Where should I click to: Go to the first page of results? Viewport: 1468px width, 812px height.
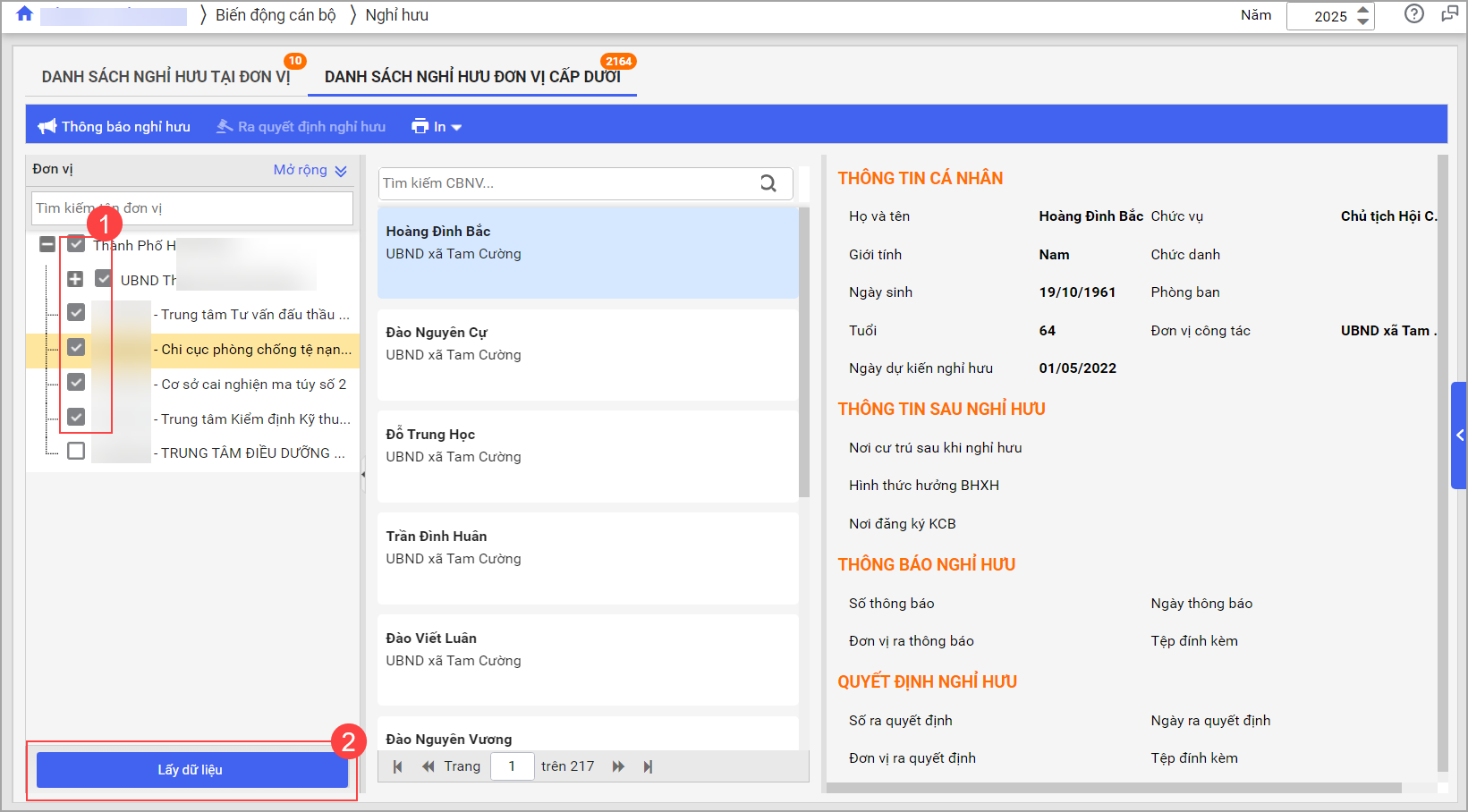(x=398, y=766)
